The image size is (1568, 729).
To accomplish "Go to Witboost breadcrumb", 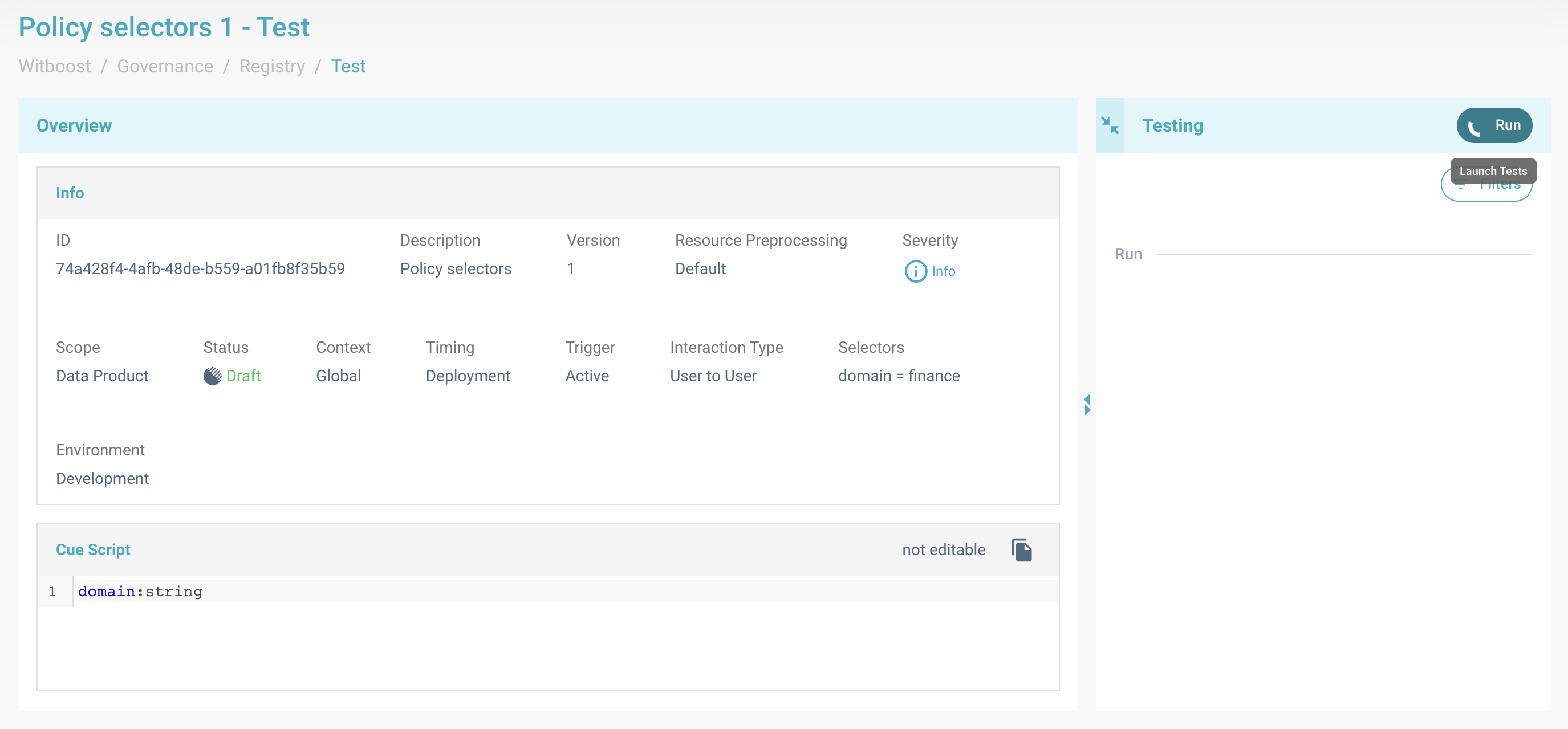I will click(x=54, y=66).
